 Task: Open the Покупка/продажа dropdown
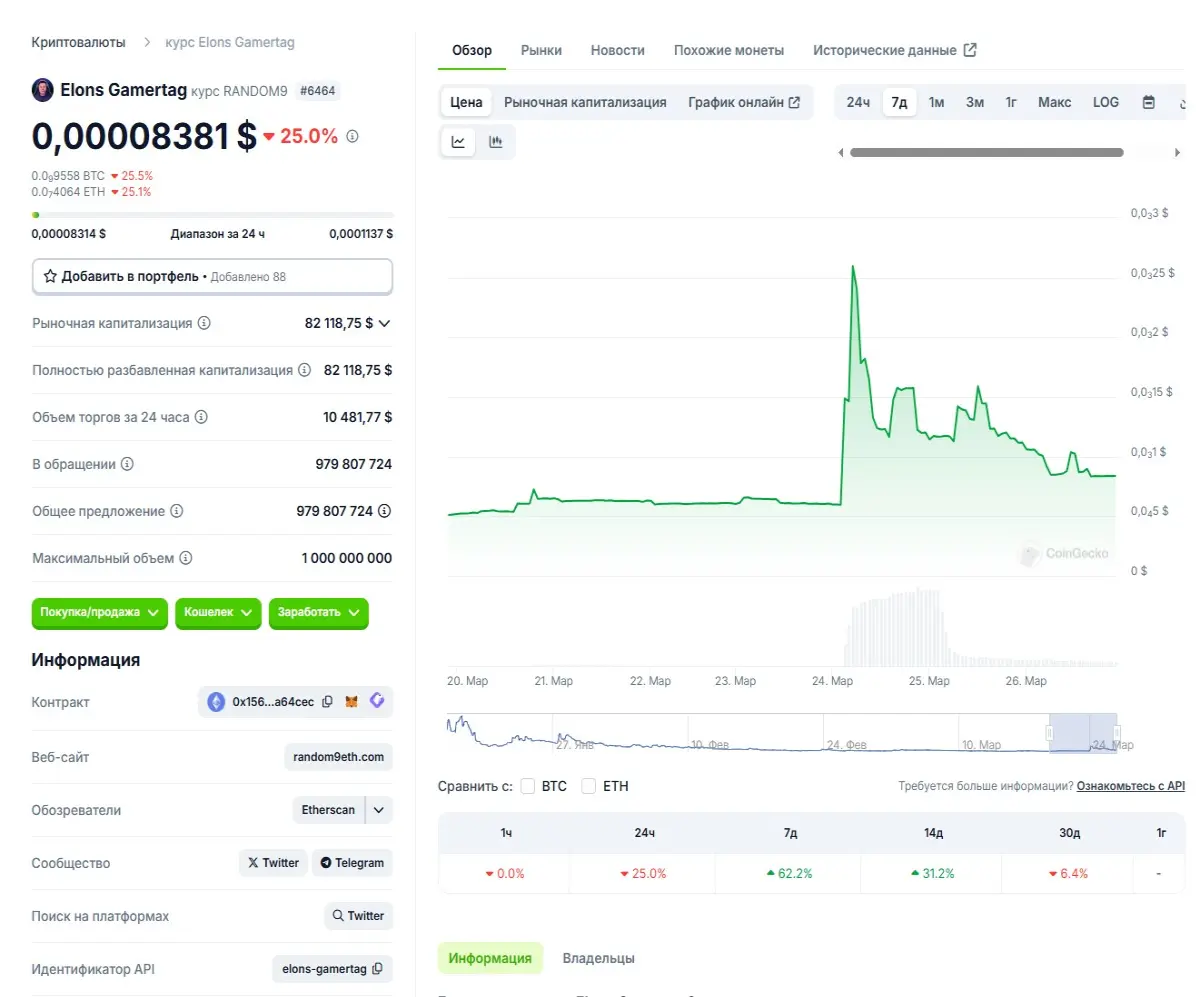(x=100, y=612)
